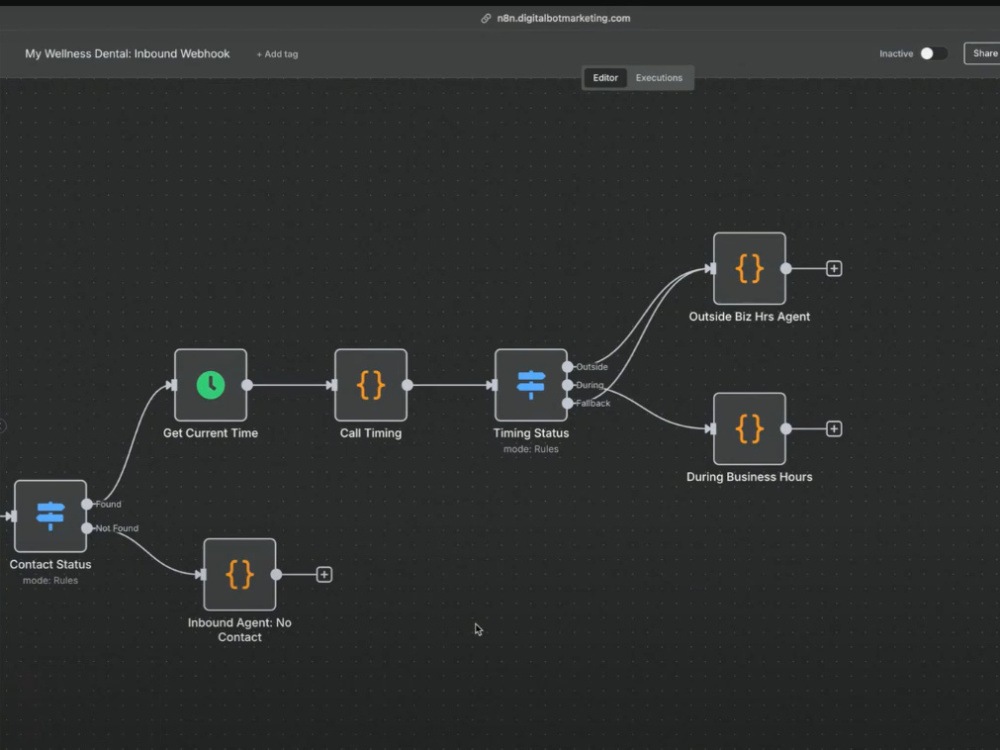The height and width of the screenshot is (750, 1000).
Task: Click the output connector of Get Current Time
Action: (x=247, y=385)
